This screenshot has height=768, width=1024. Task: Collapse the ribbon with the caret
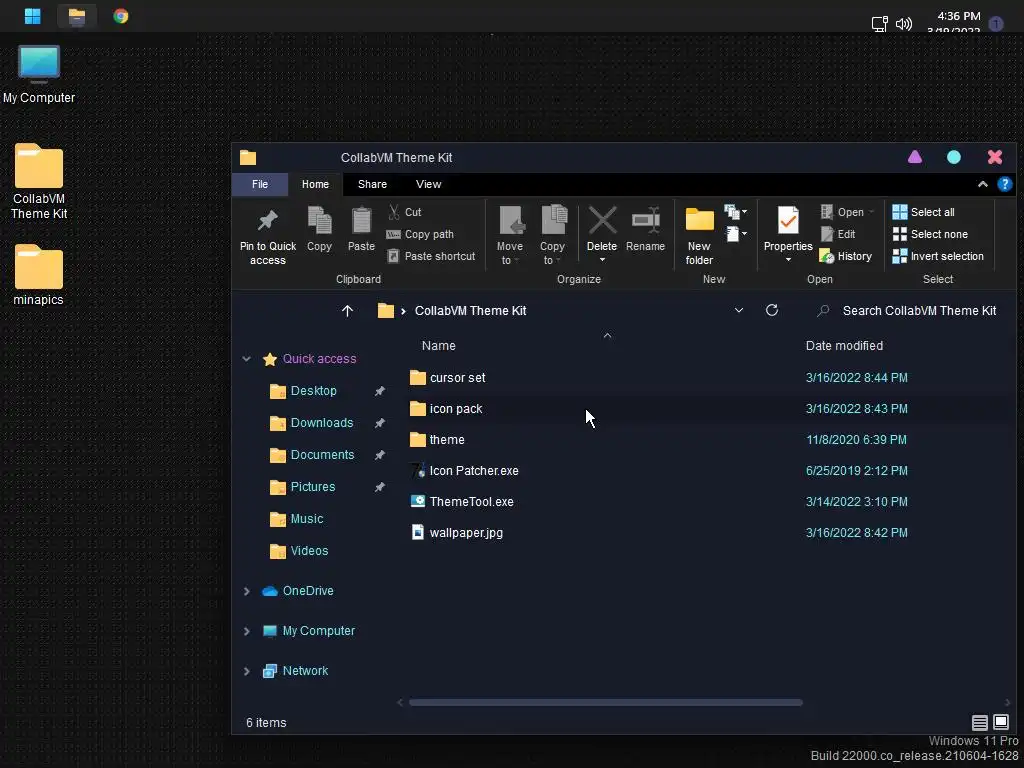[982, 184]
